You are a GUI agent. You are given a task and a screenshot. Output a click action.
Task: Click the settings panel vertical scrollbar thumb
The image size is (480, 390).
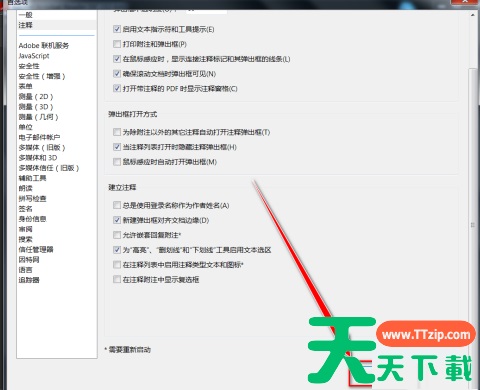[x=473, y=225]
